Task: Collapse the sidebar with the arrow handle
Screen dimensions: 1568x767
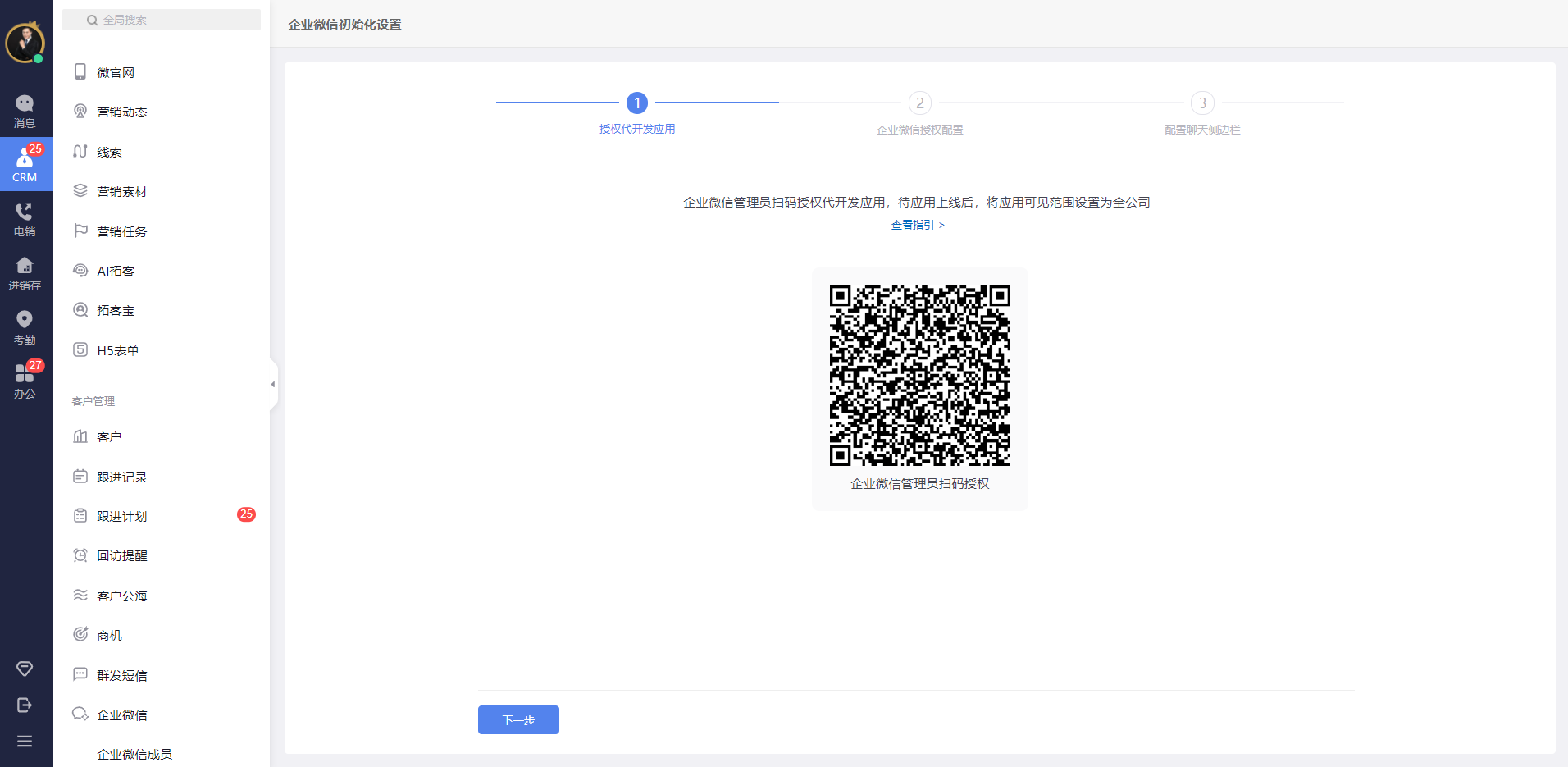Action: [x=273, y=384]
